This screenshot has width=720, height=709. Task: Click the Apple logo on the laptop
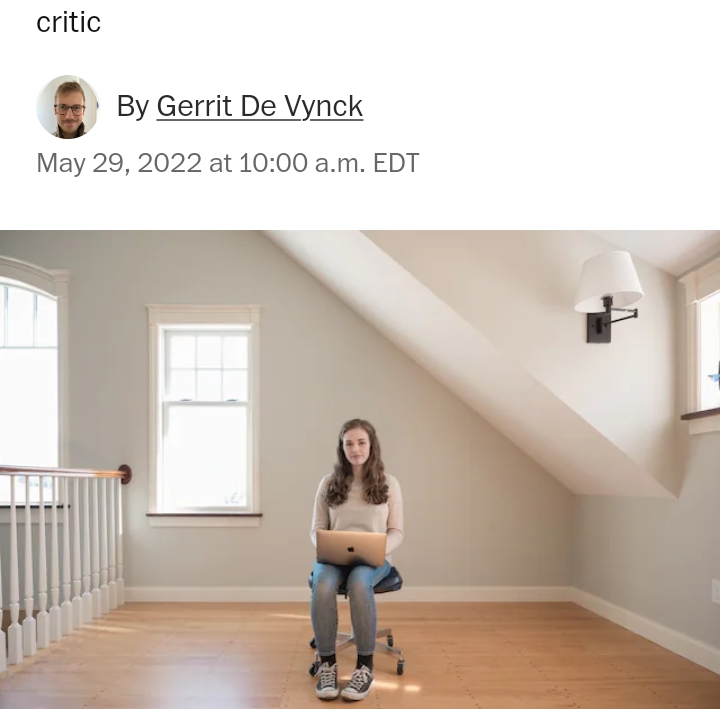coord(351,549)
